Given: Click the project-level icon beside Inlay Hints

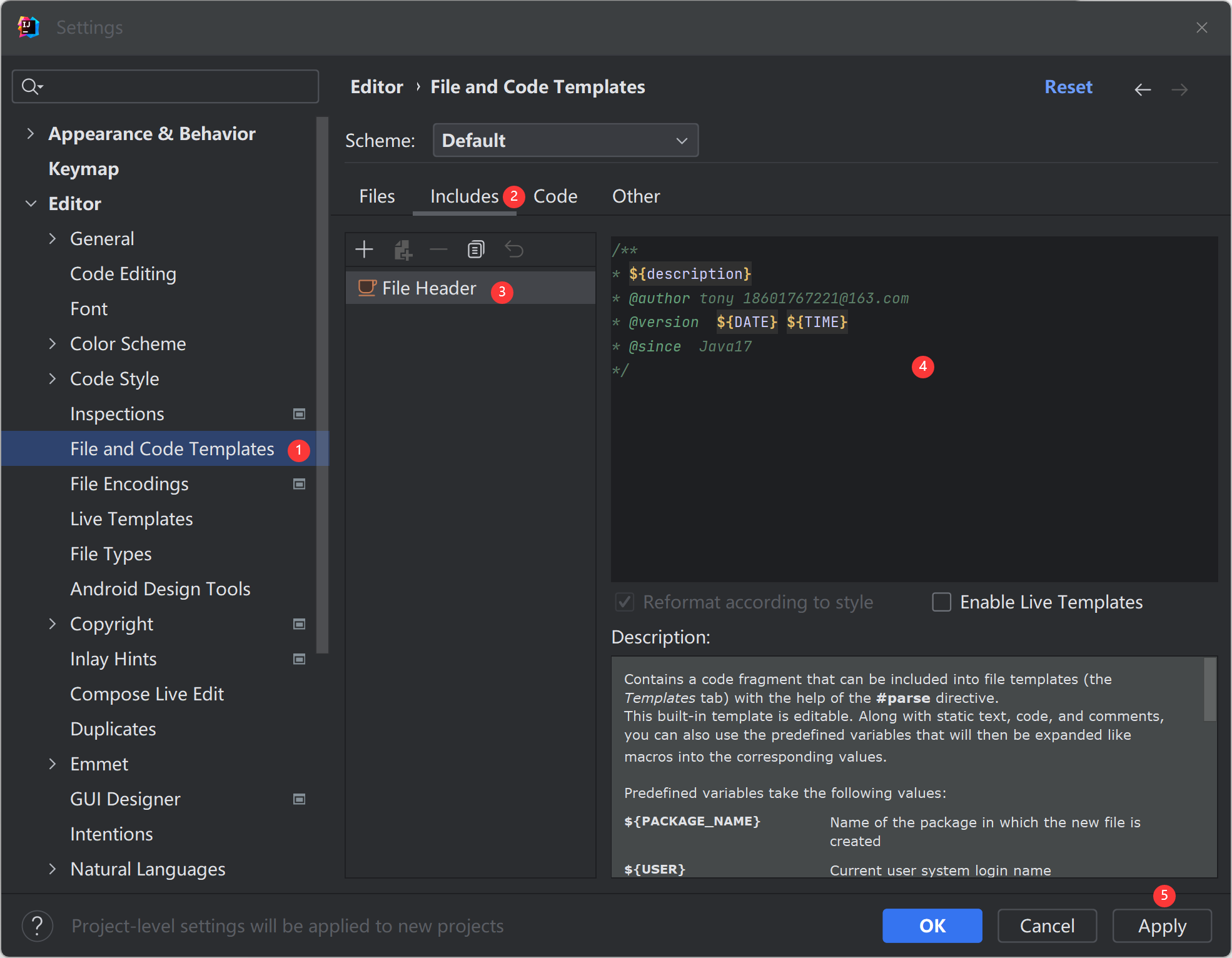Looking at the screenshot, I should [x=300, y=659].
